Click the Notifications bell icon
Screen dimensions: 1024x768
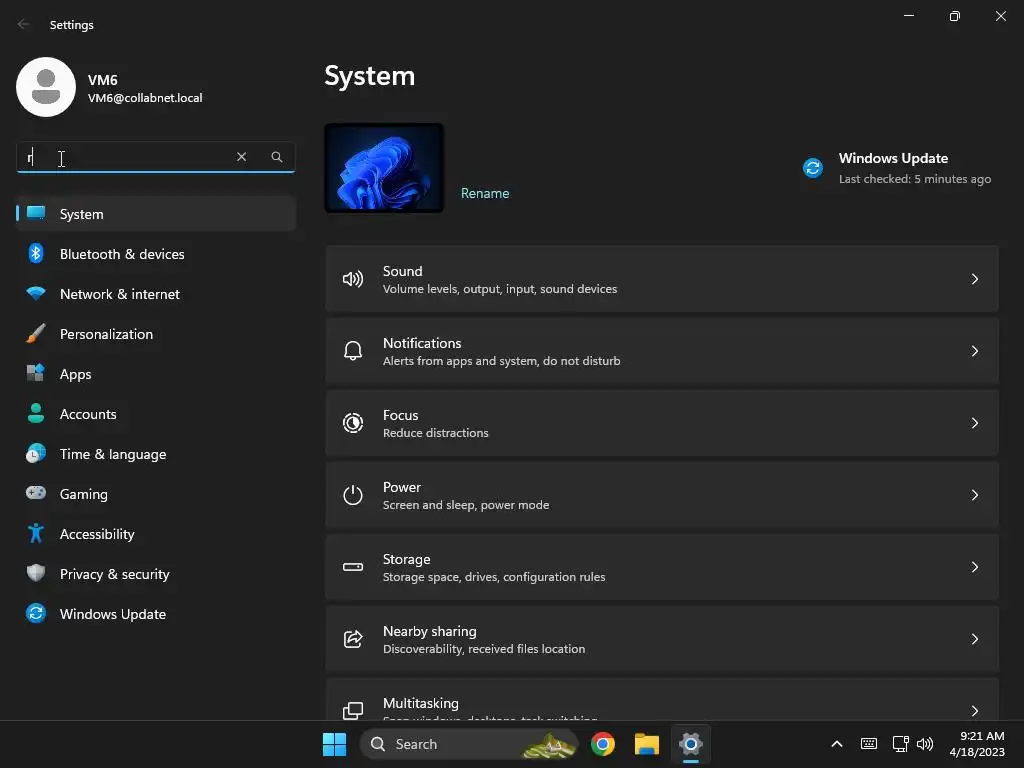pyautogui.click(x=353, y=351)
